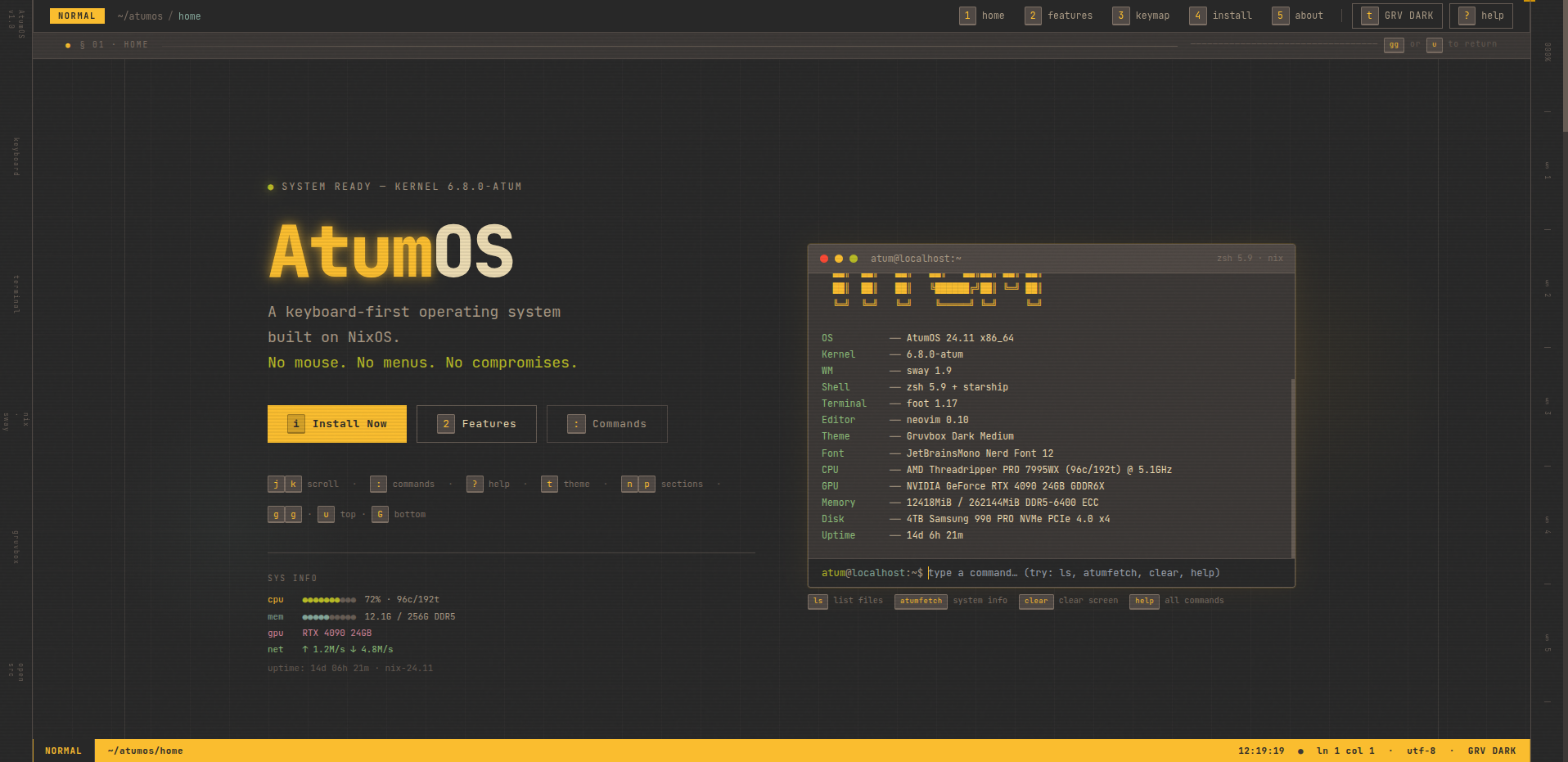Image resolution: width=1568 pixels, height=762 pixels.
Task: Open features in top navigation
Action: click(x=1059, y=16)
